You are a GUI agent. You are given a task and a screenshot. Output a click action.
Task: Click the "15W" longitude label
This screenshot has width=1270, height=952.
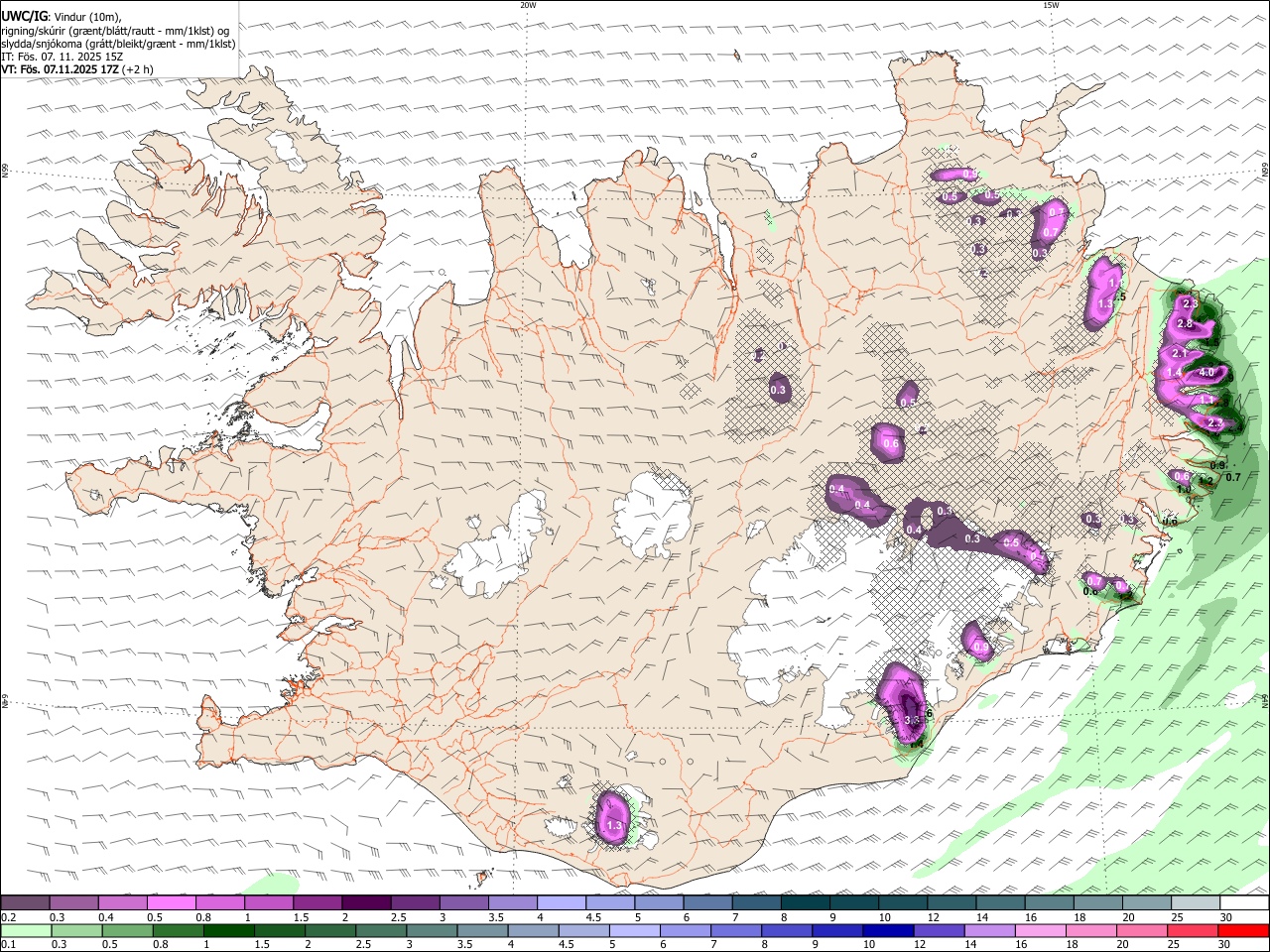[x=1051, y=5]
